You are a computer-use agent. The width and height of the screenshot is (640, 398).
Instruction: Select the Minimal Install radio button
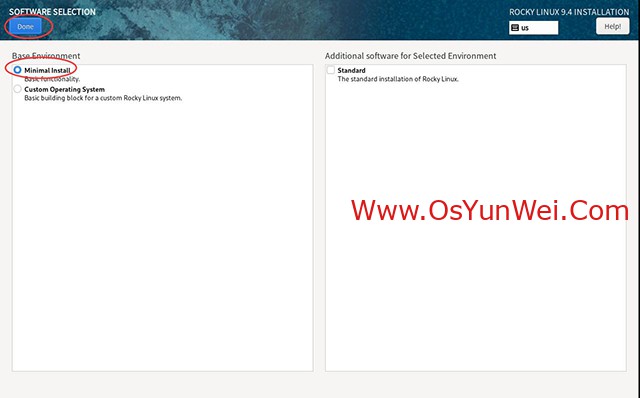click(x=17, y=70)
